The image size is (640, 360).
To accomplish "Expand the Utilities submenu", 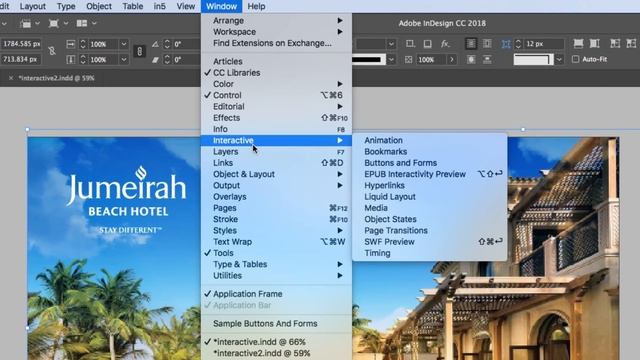I will click(x=276, y=276).
